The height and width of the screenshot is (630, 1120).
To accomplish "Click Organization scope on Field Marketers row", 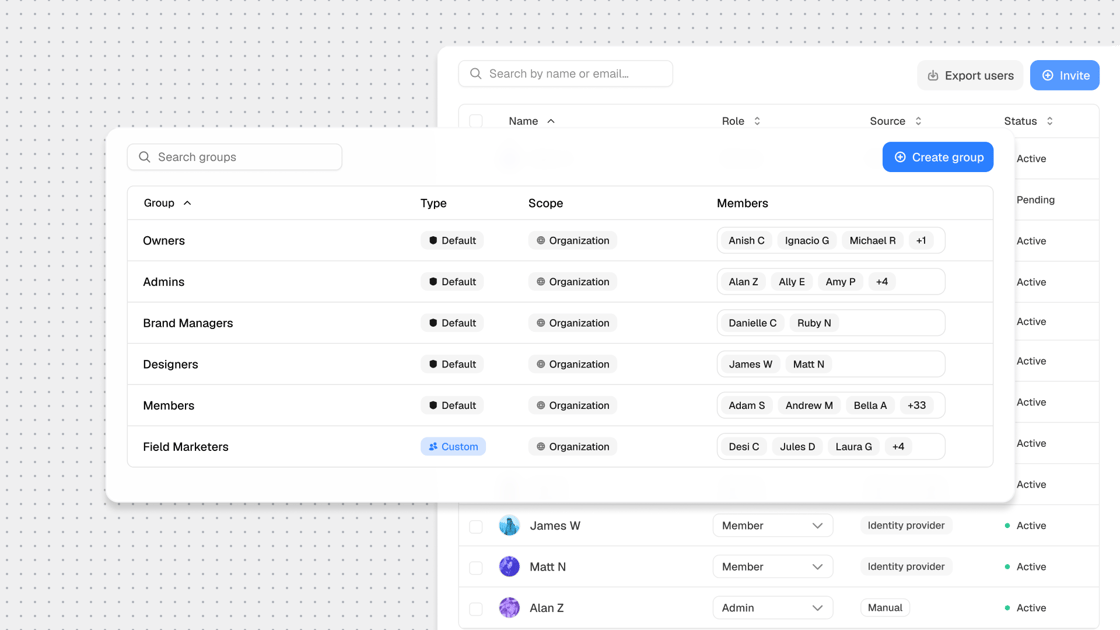I will [573, 446].
